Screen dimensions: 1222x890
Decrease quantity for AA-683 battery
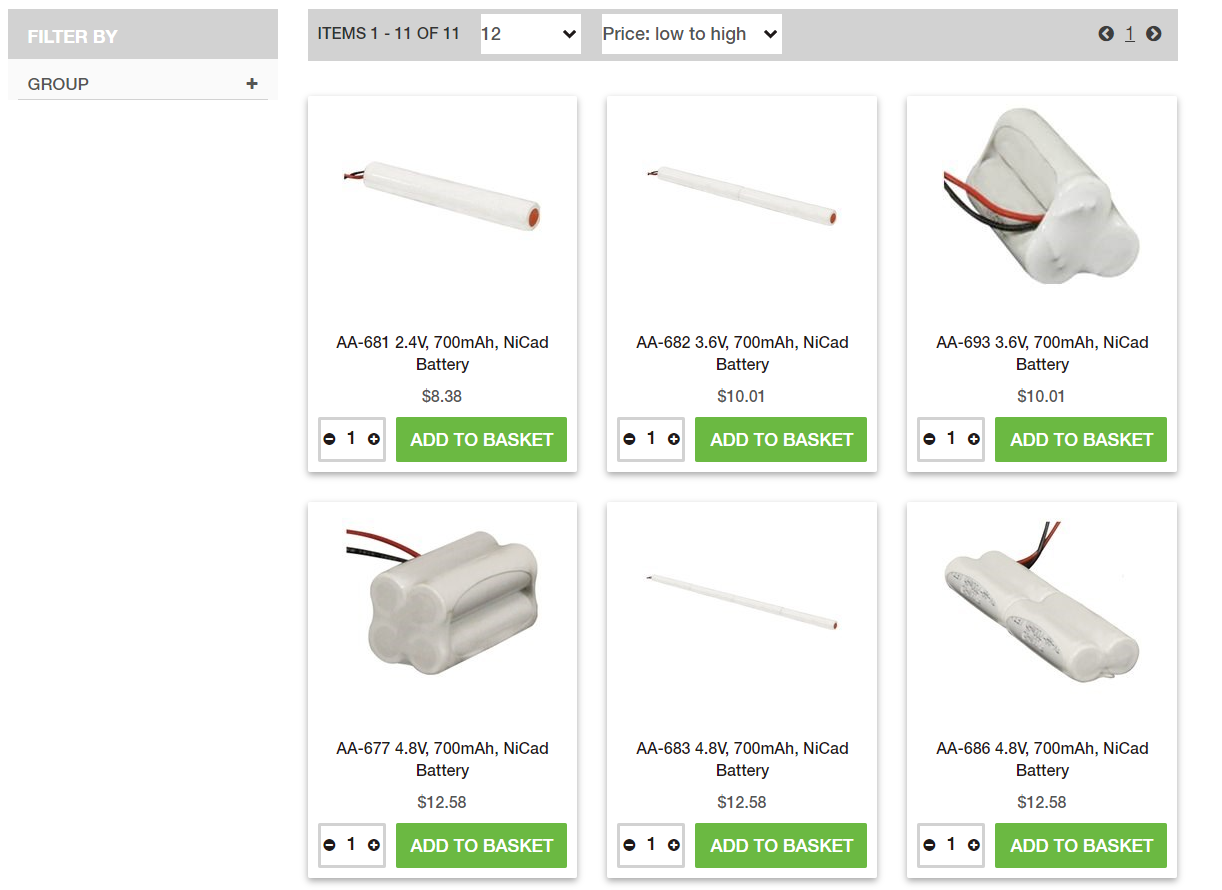point(629,845)
